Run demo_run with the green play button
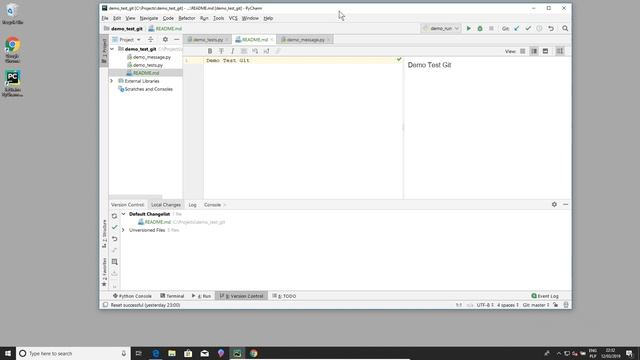The image size is (640, 360). (x=469, y=29)
